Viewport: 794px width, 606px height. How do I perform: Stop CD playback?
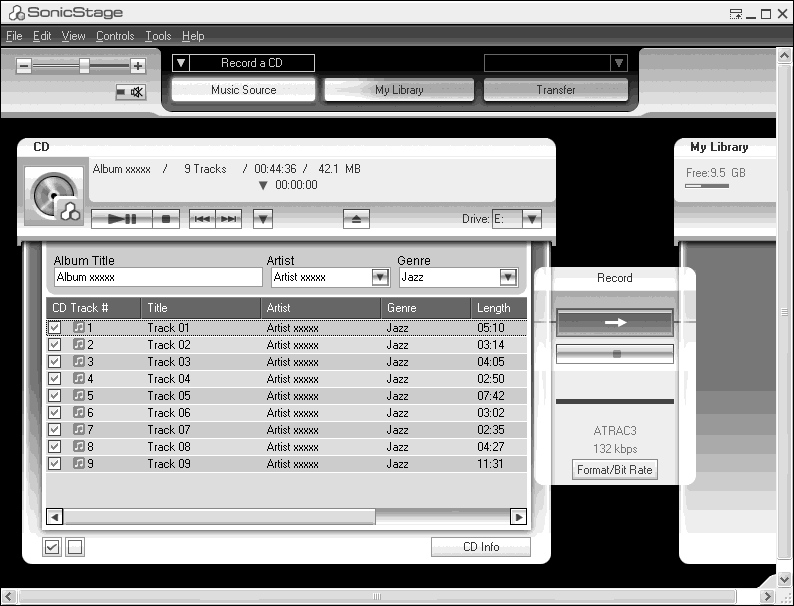pyautogui.click(x=166, y=219)
